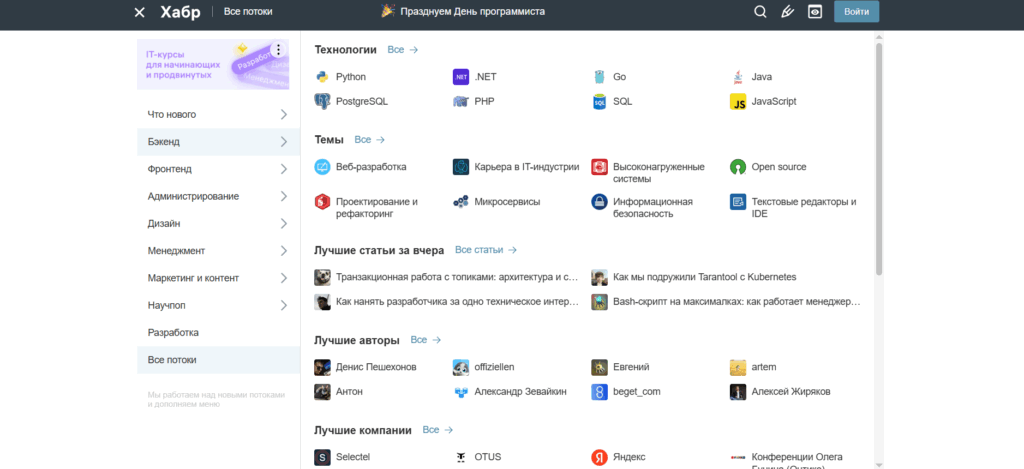Open the Yandex company icon

click(x=599, y=457)
